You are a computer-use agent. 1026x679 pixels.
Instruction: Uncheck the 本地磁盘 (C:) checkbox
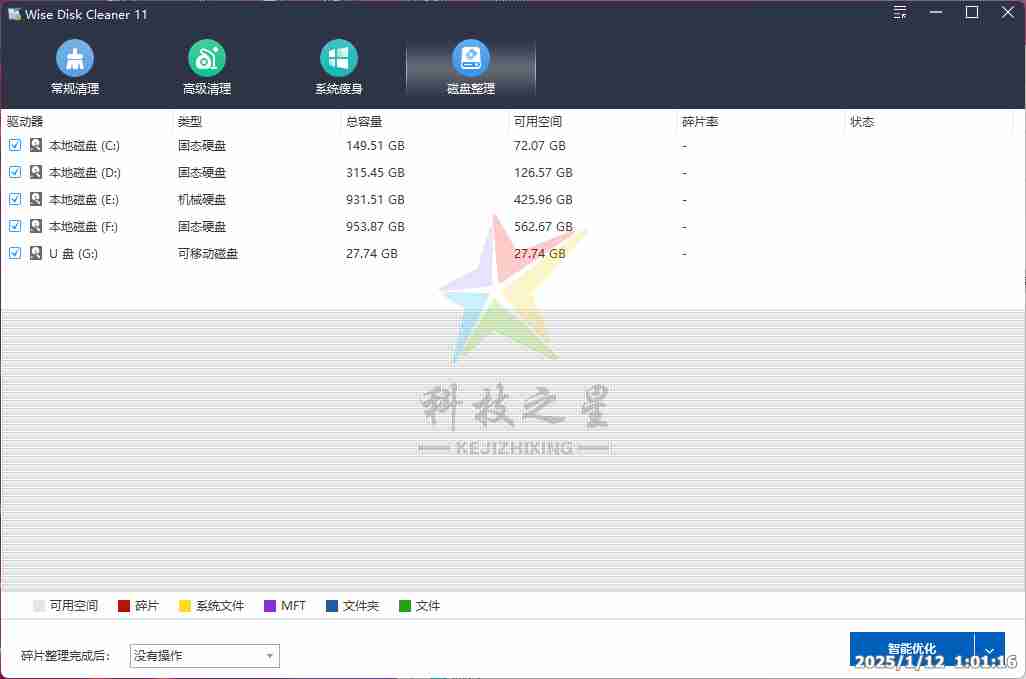pyautogui.click(x=14, y=145)
